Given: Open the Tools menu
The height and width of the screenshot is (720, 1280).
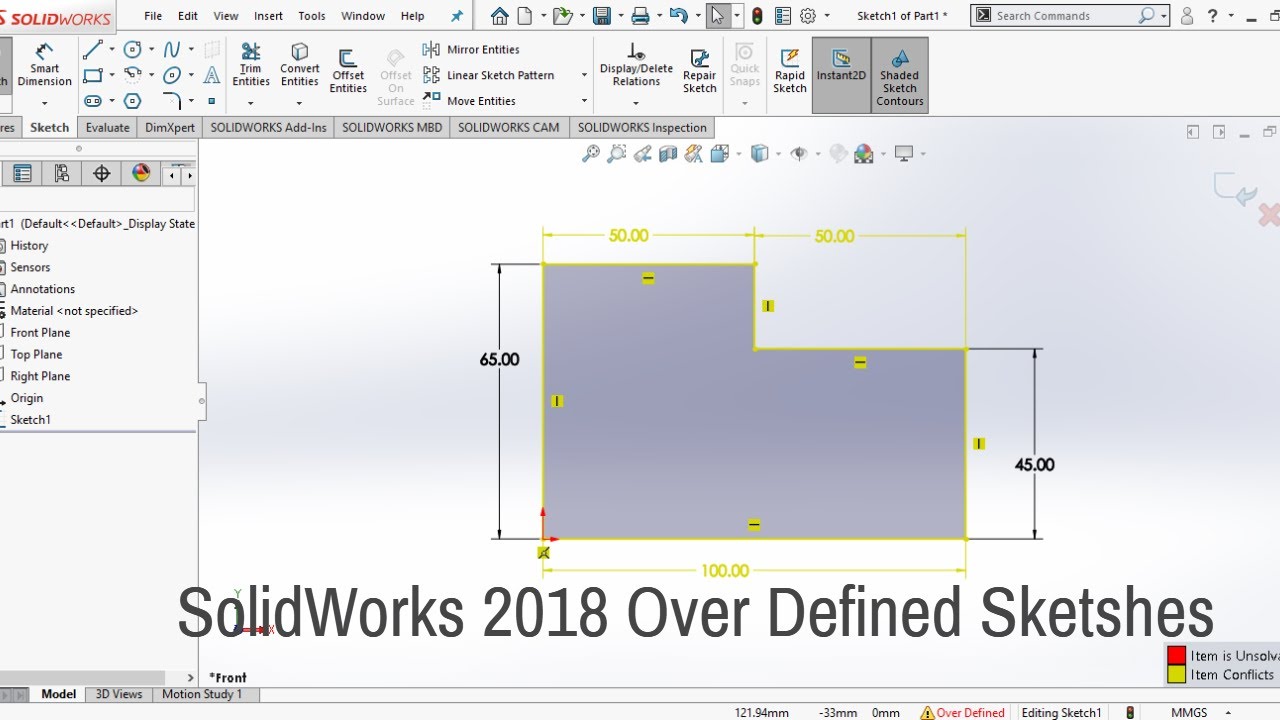Looking at the screenshot, I should point(312,16).
